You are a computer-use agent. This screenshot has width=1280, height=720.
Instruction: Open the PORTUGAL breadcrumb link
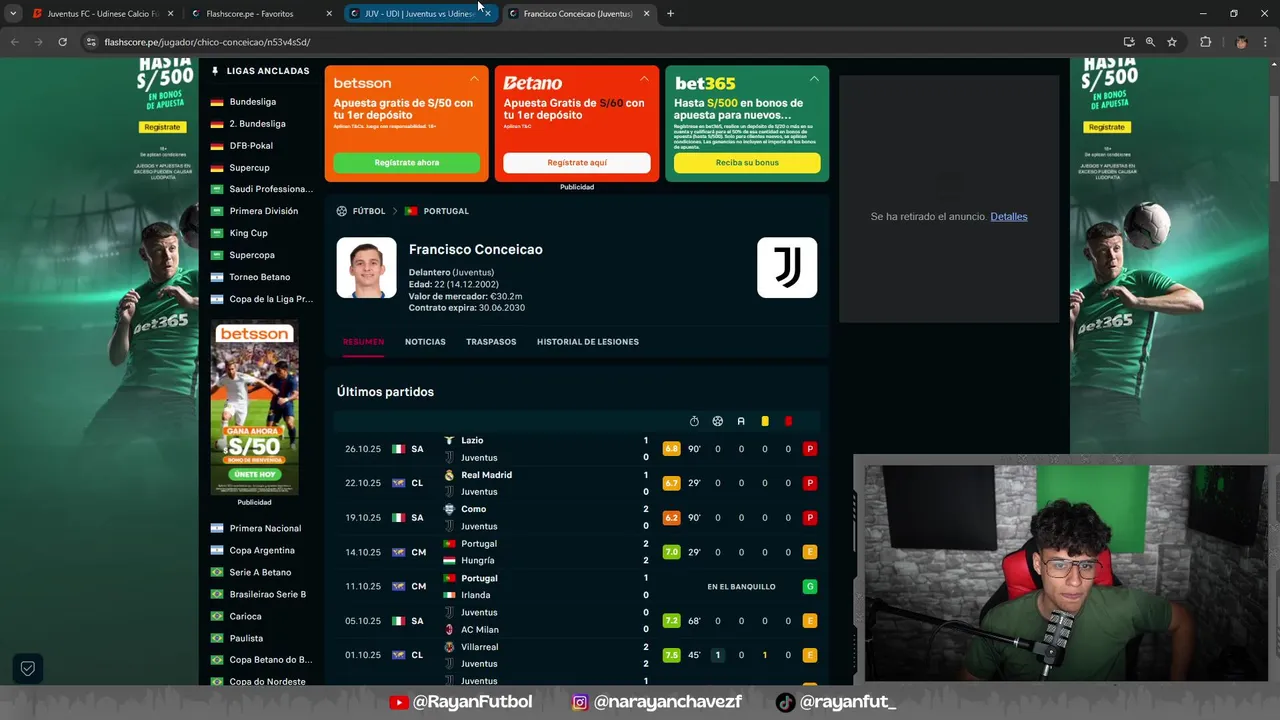click(446, 211)
